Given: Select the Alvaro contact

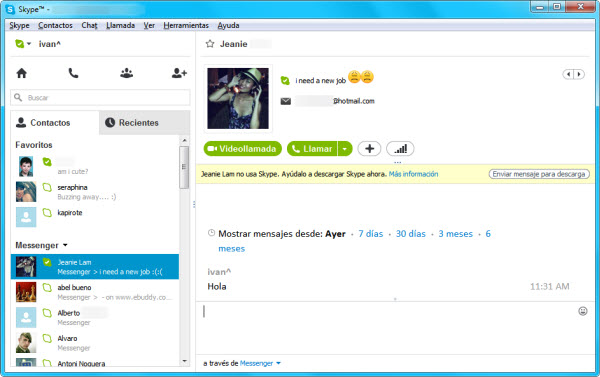Looking at the screenshot, I should click(95, 343).
